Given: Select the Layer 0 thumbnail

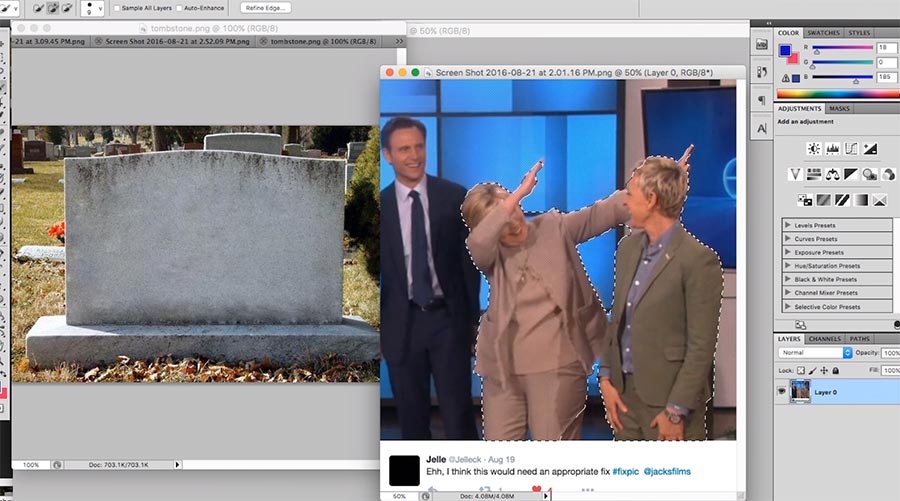Looking at the screenshot, I should point(800,393).
